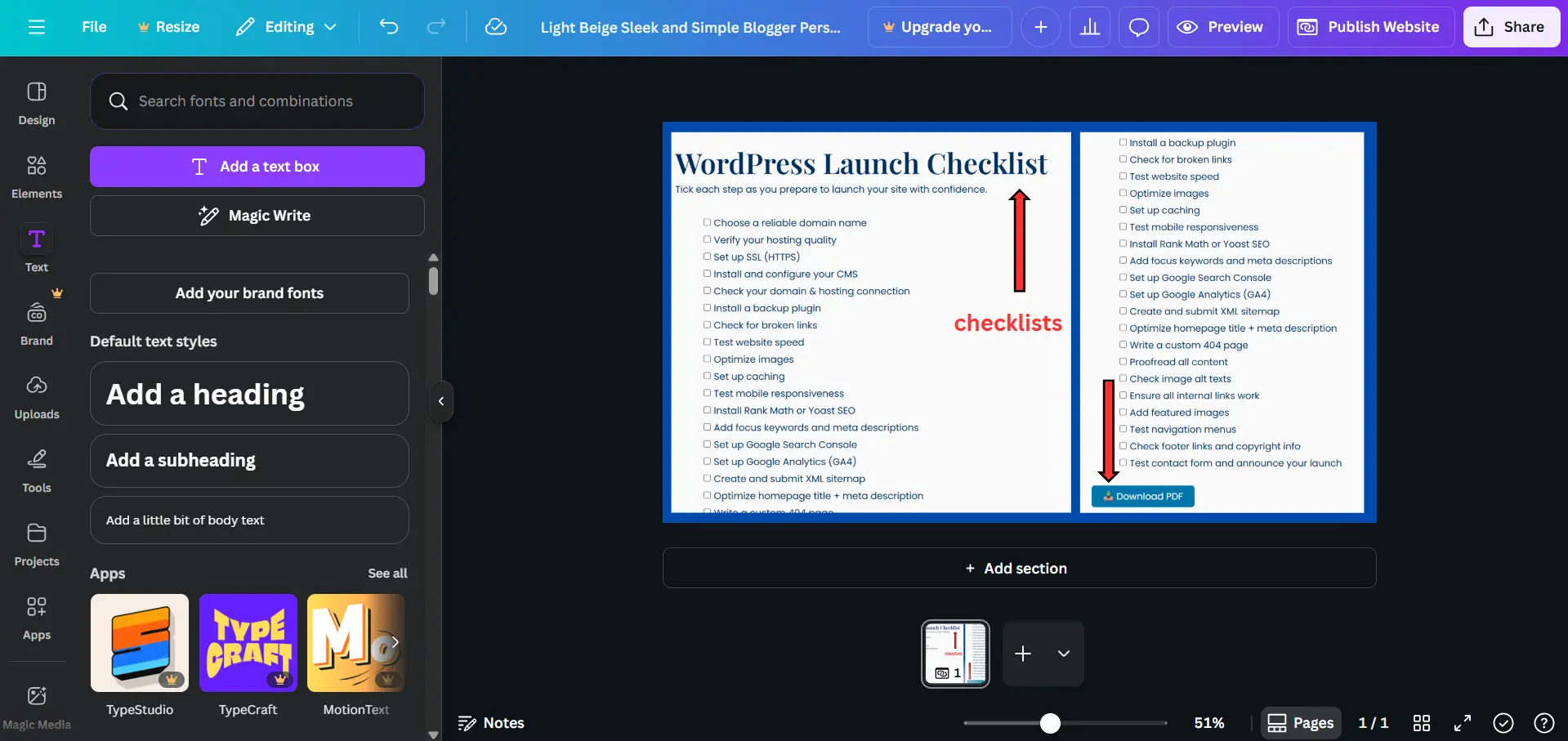Insert the Add a heading text style
This screenshot has height=741, width=1568.
tap(249, 394)
